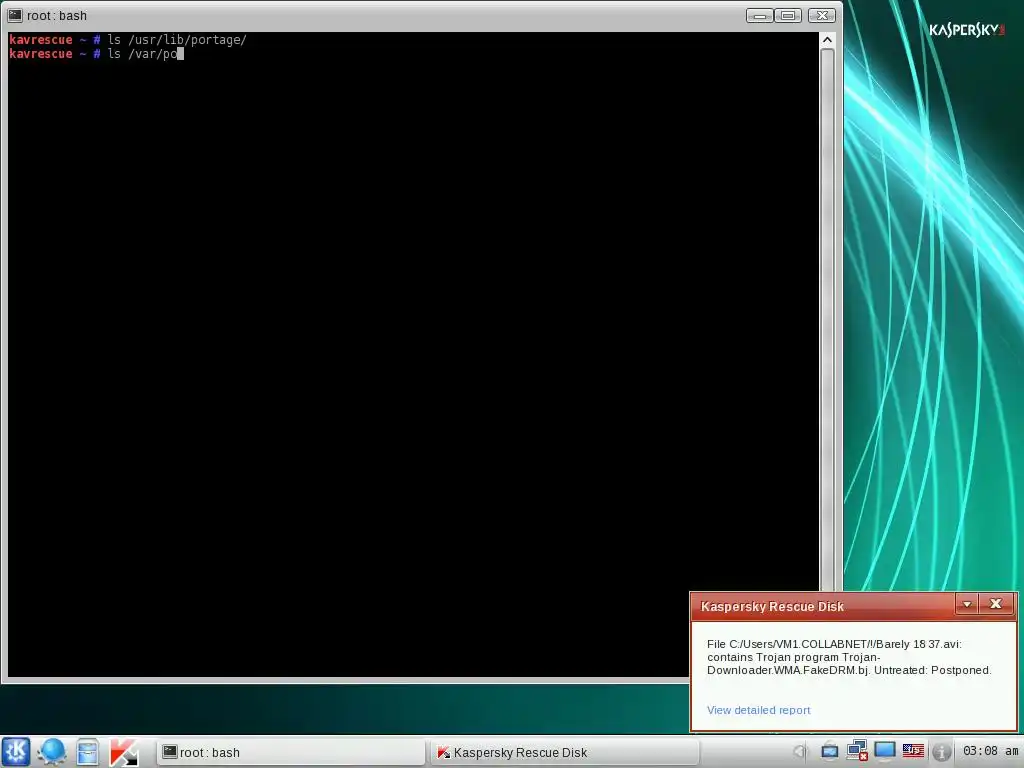The width and height of the screenshot is (1024, 768).
Task: Switch keyboard layout via US flag icon
Action: pos(913,752)
